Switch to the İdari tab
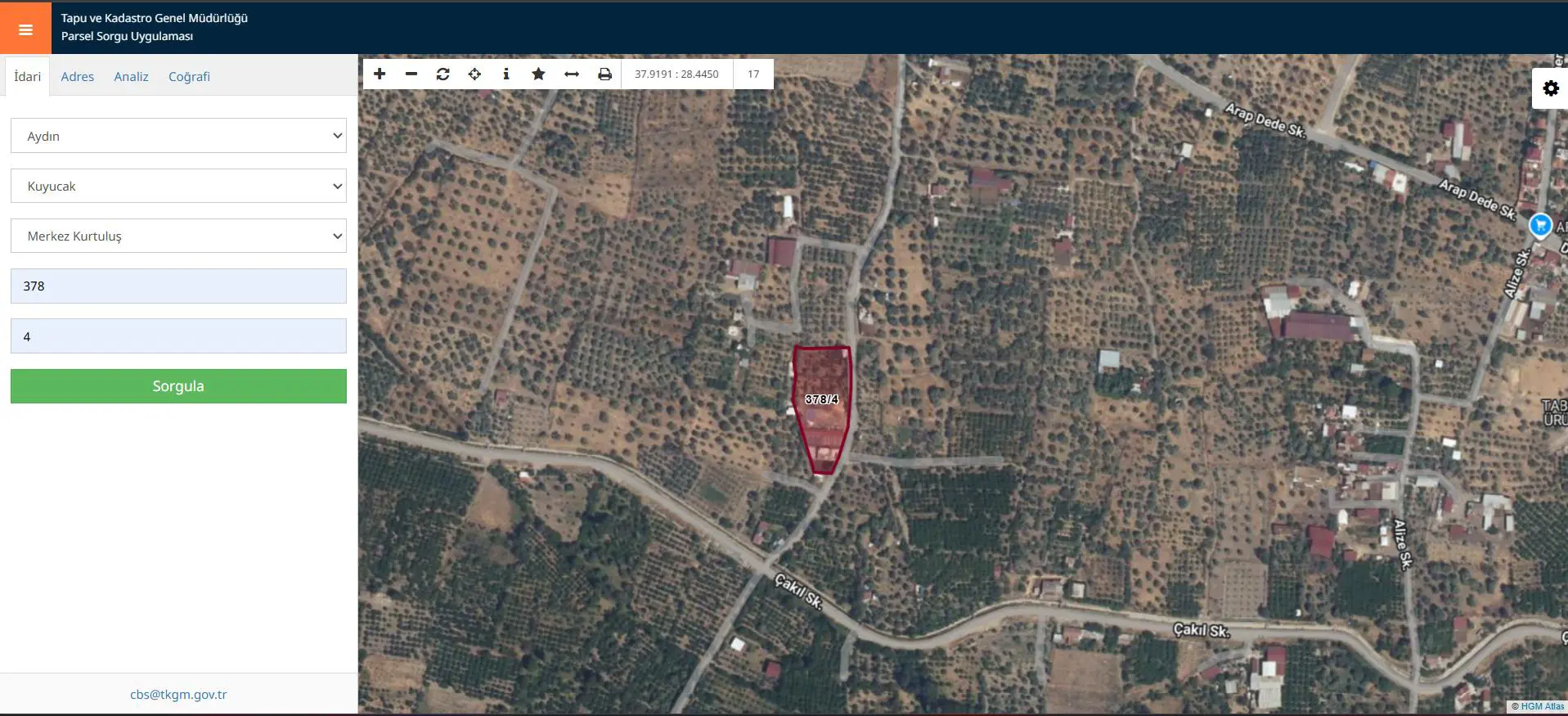The height and width of the screenshot is (716, 1568). [27, 76]
